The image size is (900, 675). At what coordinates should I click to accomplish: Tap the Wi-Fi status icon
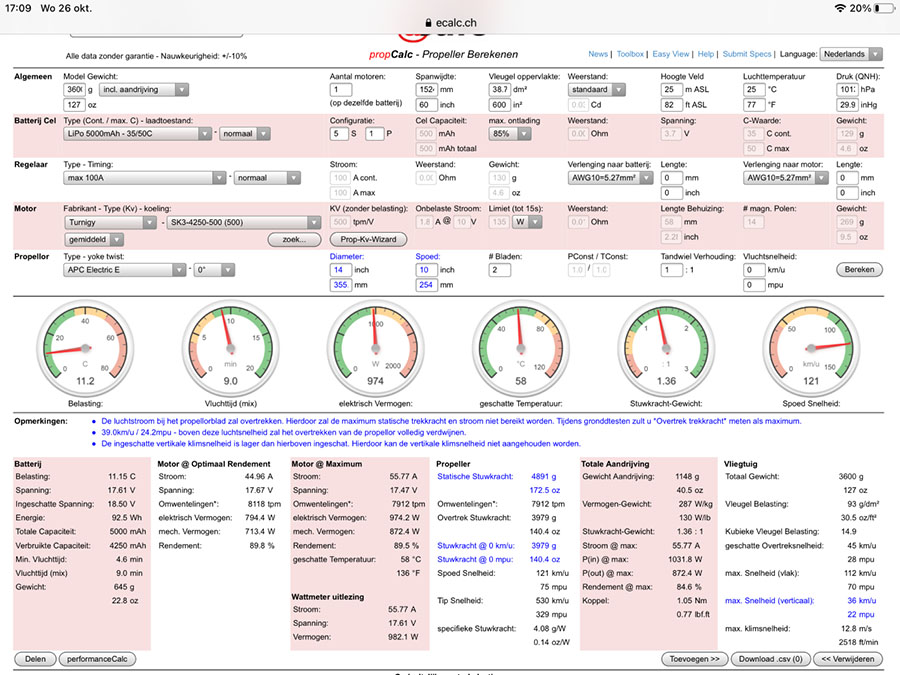pos(840,8)
